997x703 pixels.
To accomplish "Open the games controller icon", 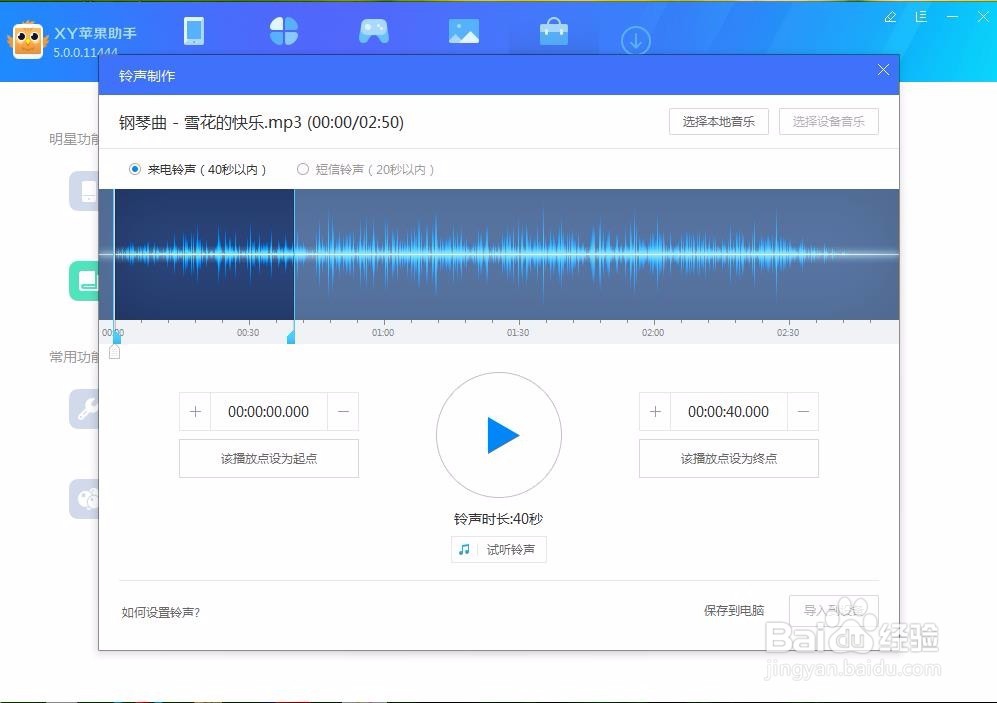I will point(374,31).
